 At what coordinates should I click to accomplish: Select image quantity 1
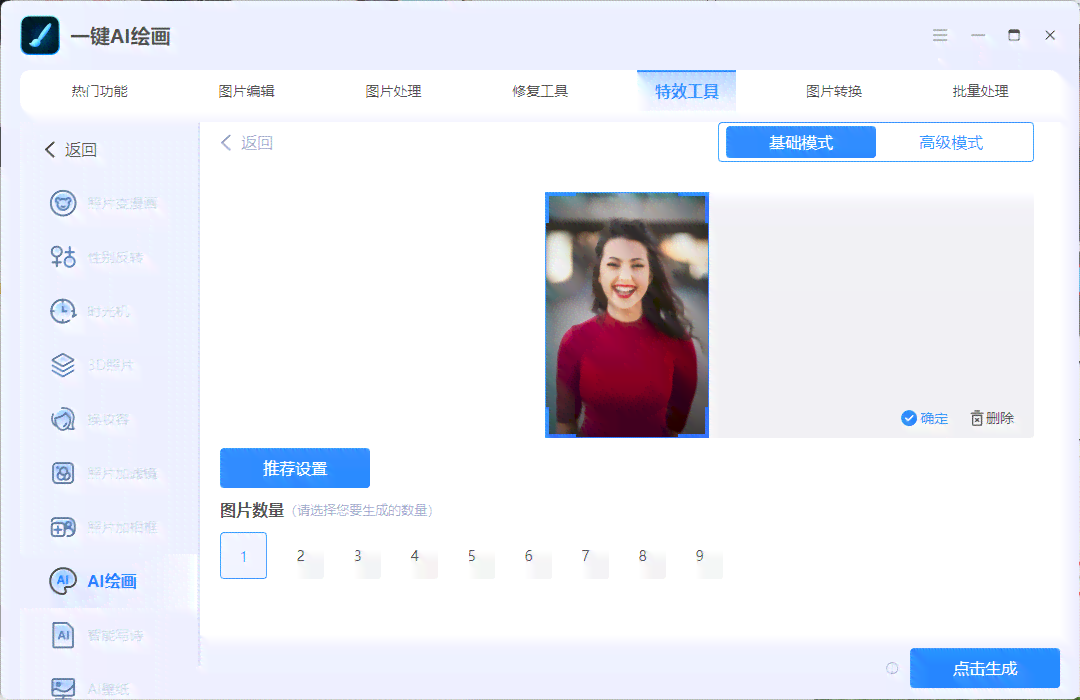click(243, 555)
